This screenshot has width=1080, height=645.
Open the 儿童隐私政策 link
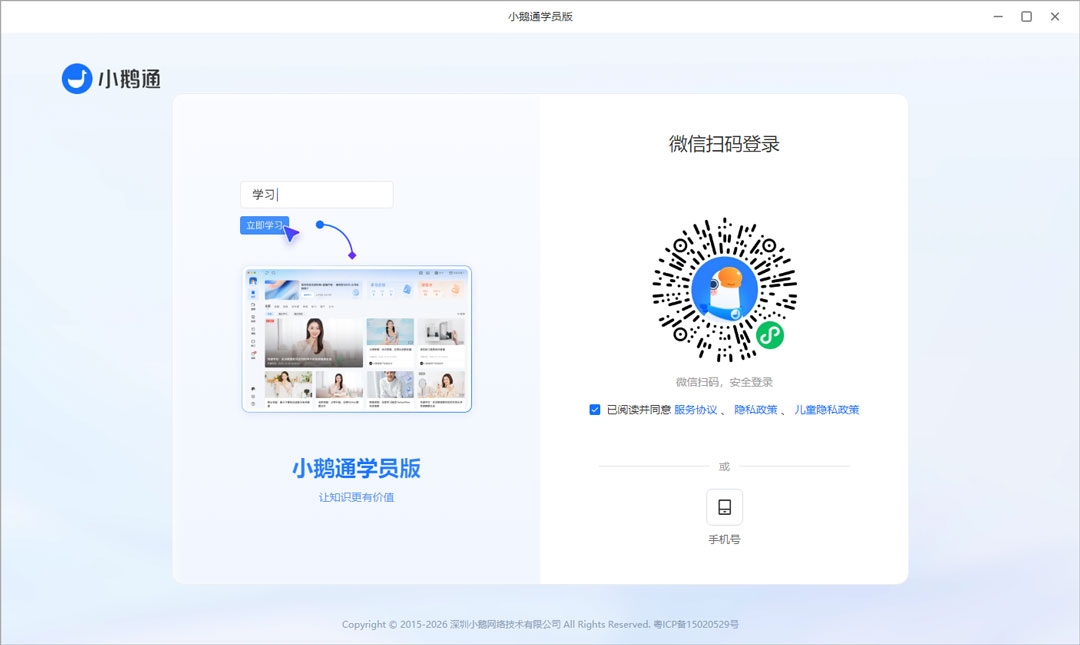click(x=827, y=409)
